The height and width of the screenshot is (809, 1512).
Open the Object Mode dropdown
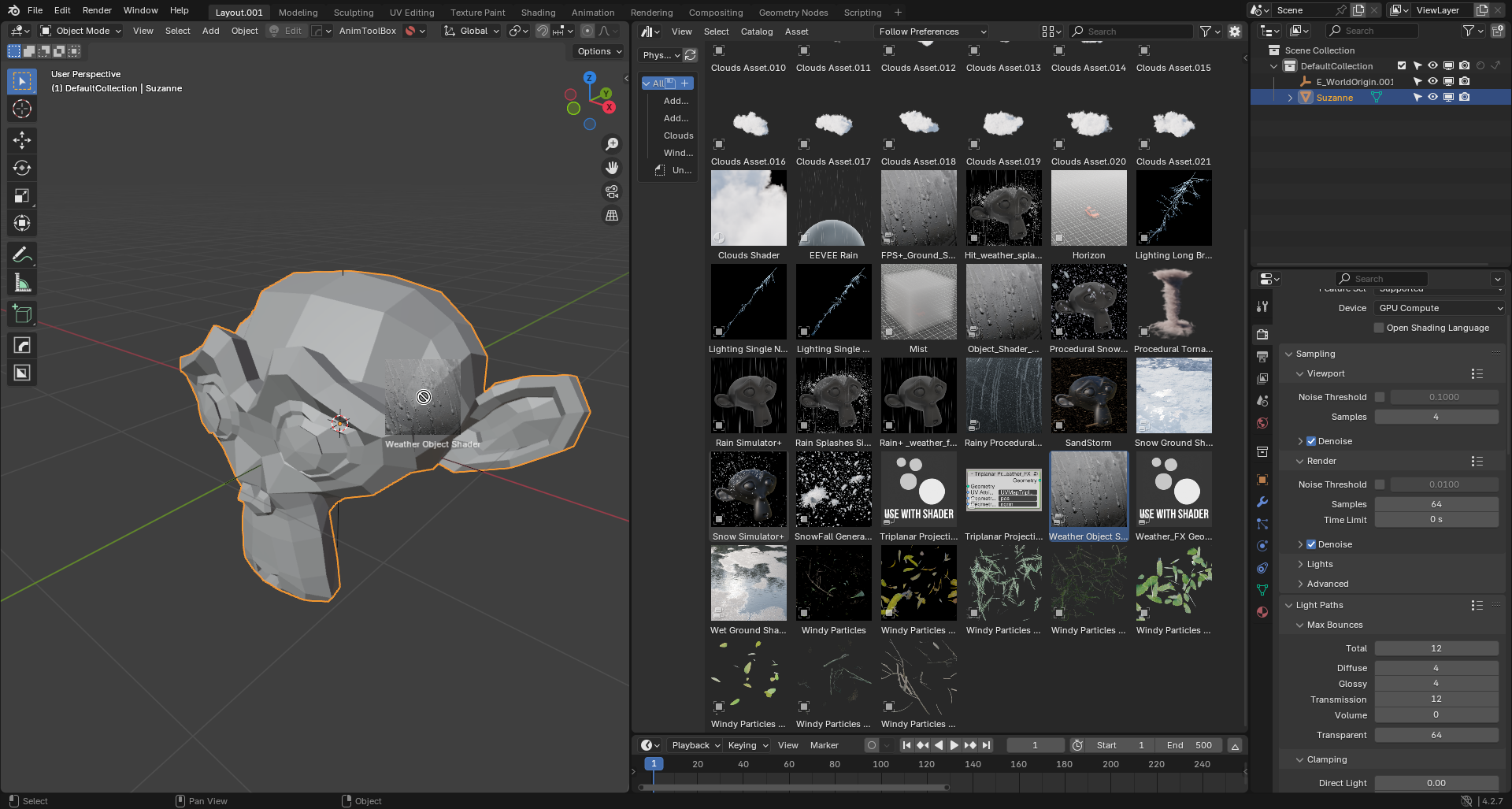coord(81,31)
